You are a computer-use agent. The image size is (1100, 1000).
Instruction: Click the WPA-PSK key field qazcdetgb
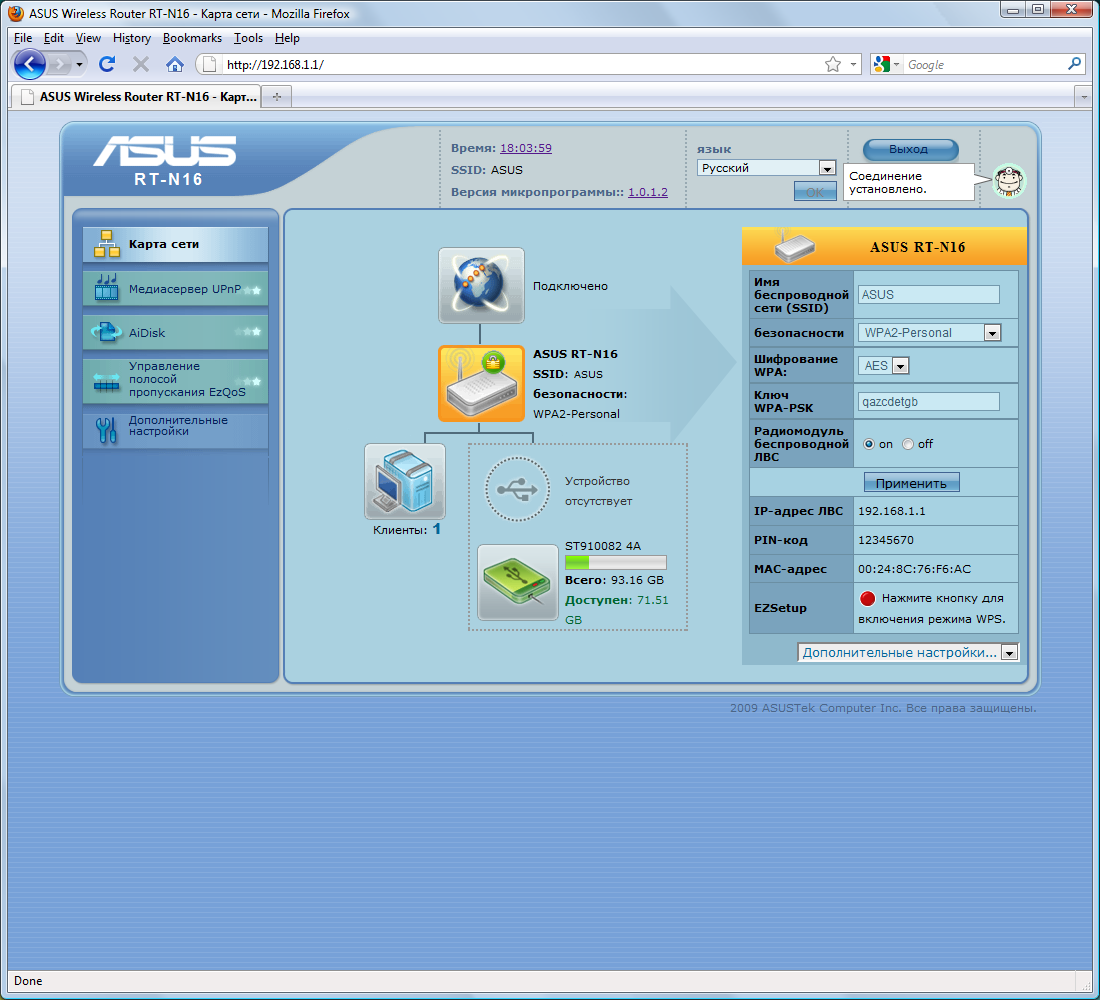pos(928,401)
